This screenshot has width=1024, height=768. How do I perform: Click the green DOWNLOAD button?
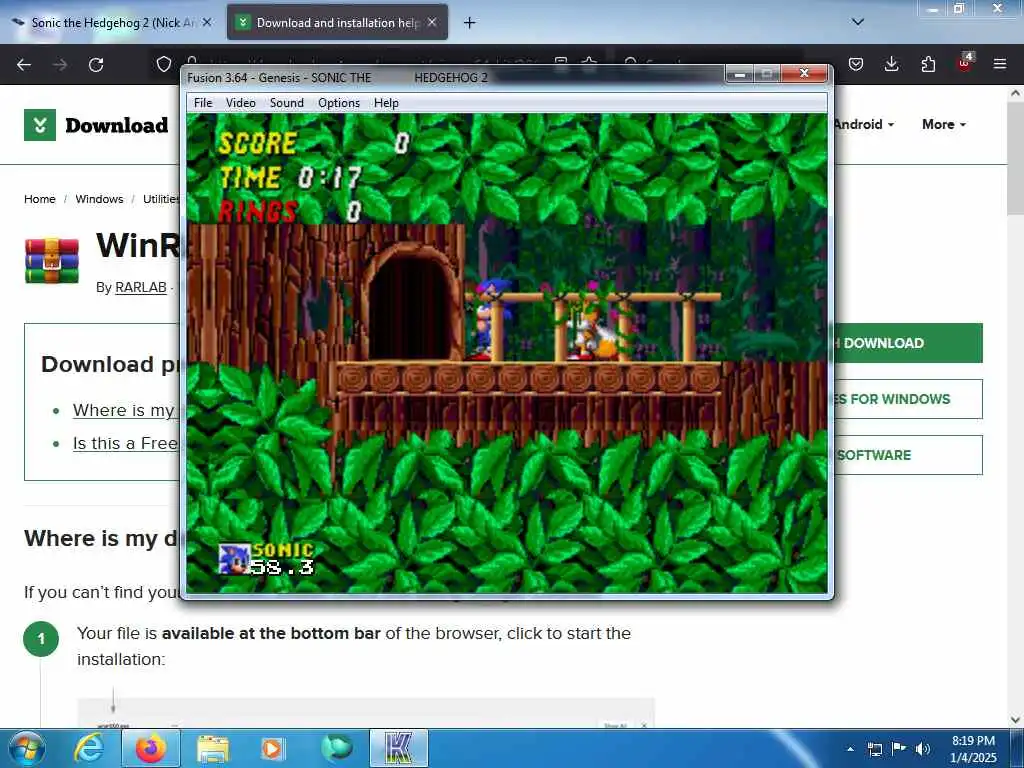(x=908, y=343)
